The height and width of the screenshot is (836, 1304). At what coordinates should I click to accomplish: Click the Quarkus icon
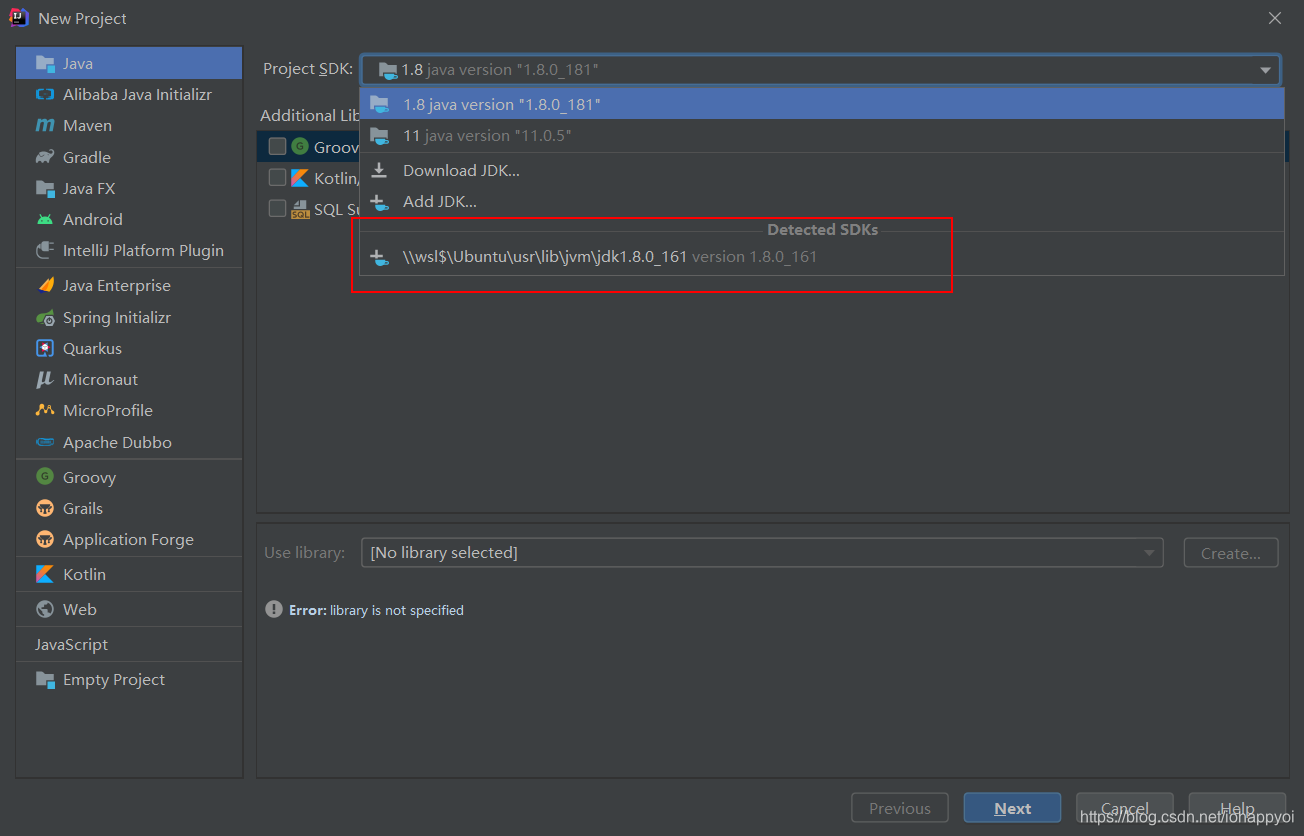(x=45, y=348)
